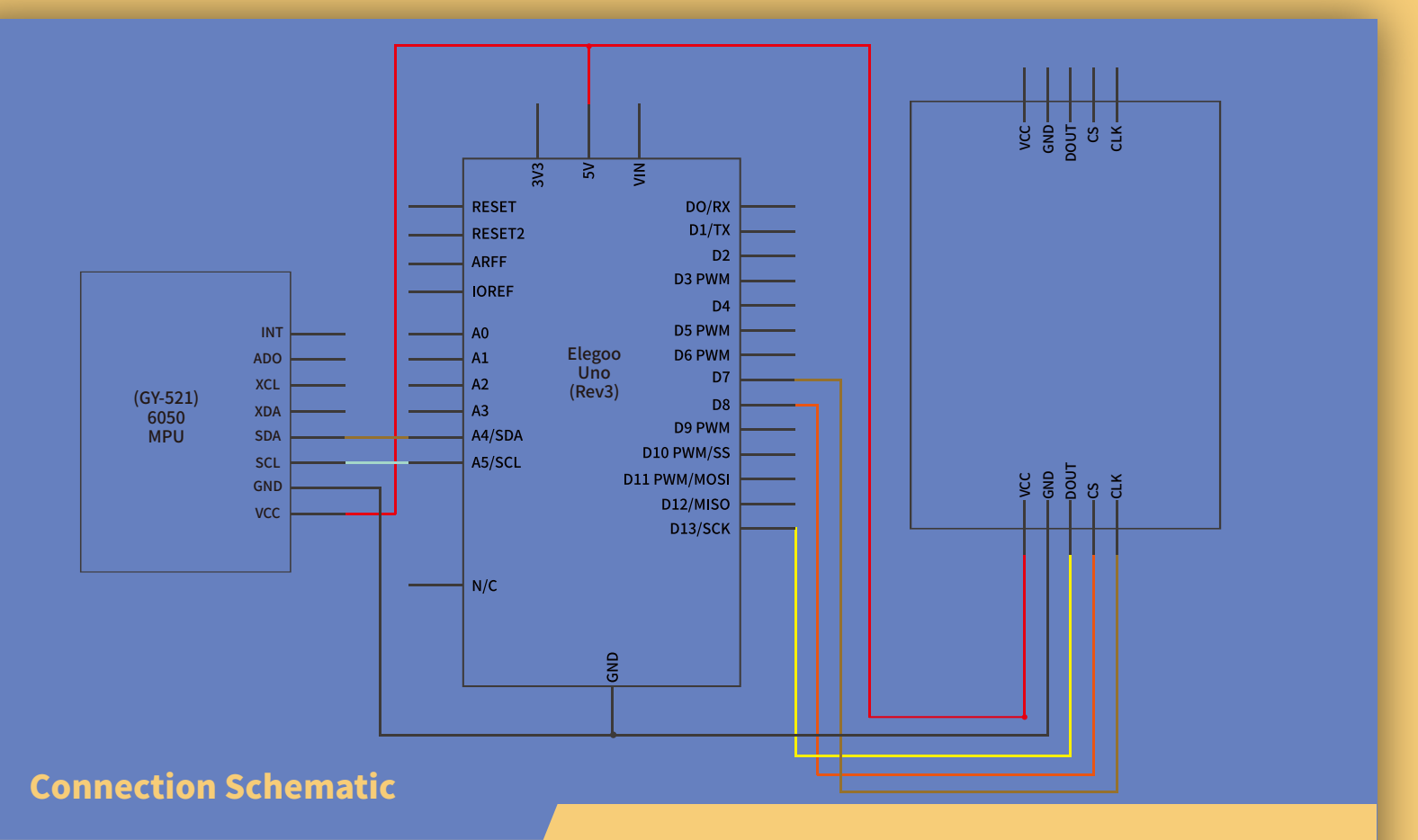Image resolution: width=1418 pixels, height=840 pixels.
Task: Click the VIN power pin label
Action: click(640, 174)
